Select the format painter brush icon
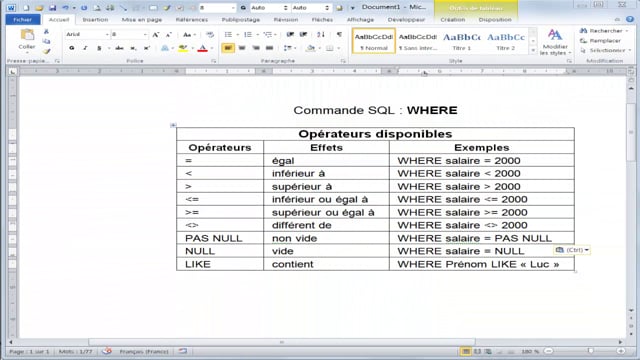The height and width of the screenshot is (360, 640). [46, 51]
